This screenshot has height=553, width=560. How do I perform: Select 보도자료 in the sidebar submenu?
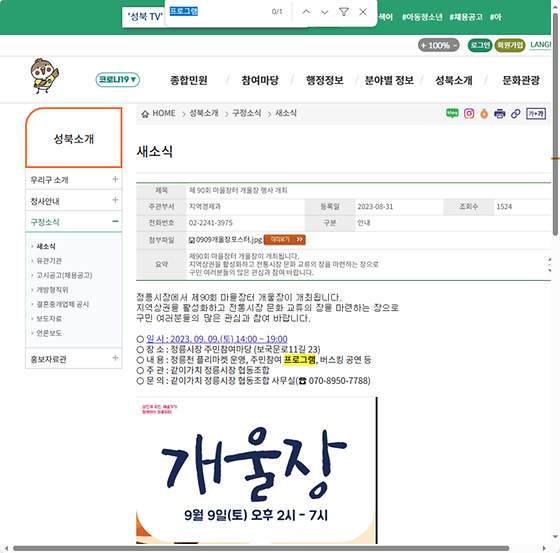click(x=49, y=319)
